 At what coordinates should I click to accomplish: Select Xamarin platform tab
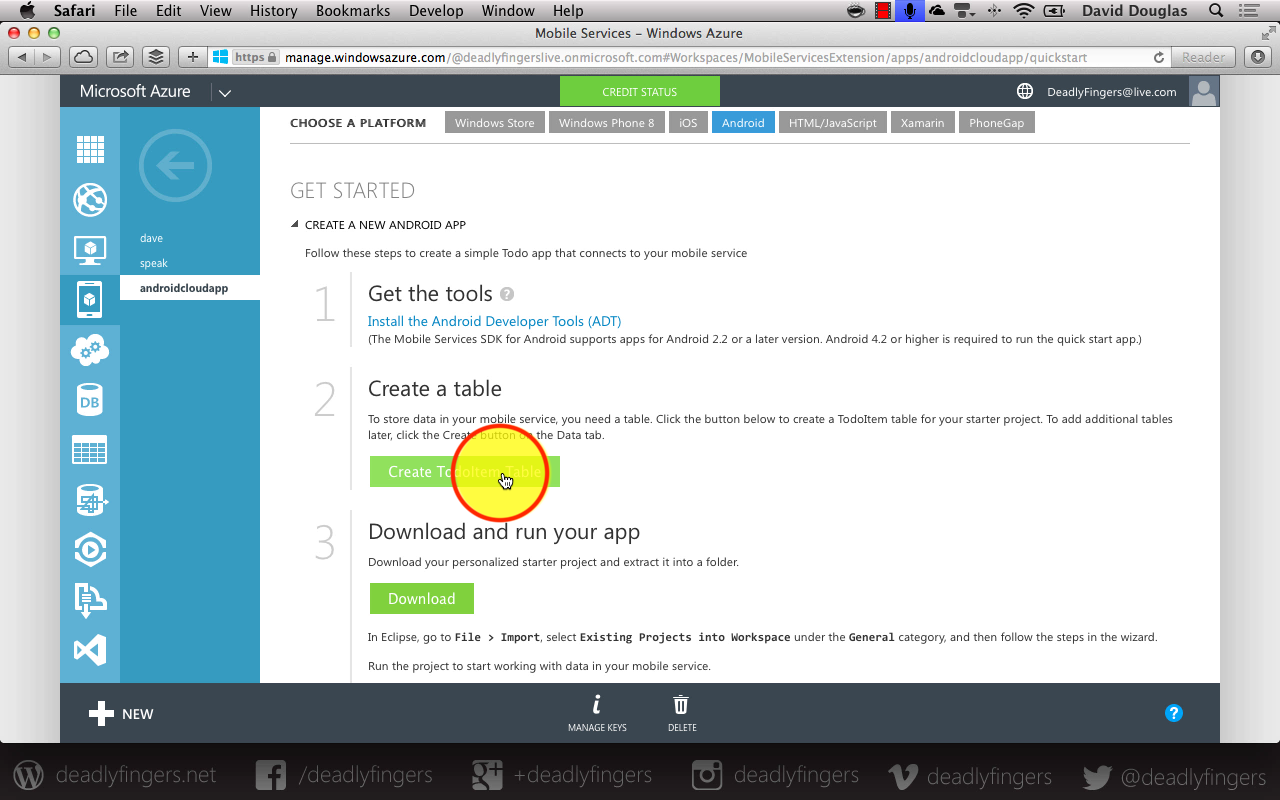(922, 123)
